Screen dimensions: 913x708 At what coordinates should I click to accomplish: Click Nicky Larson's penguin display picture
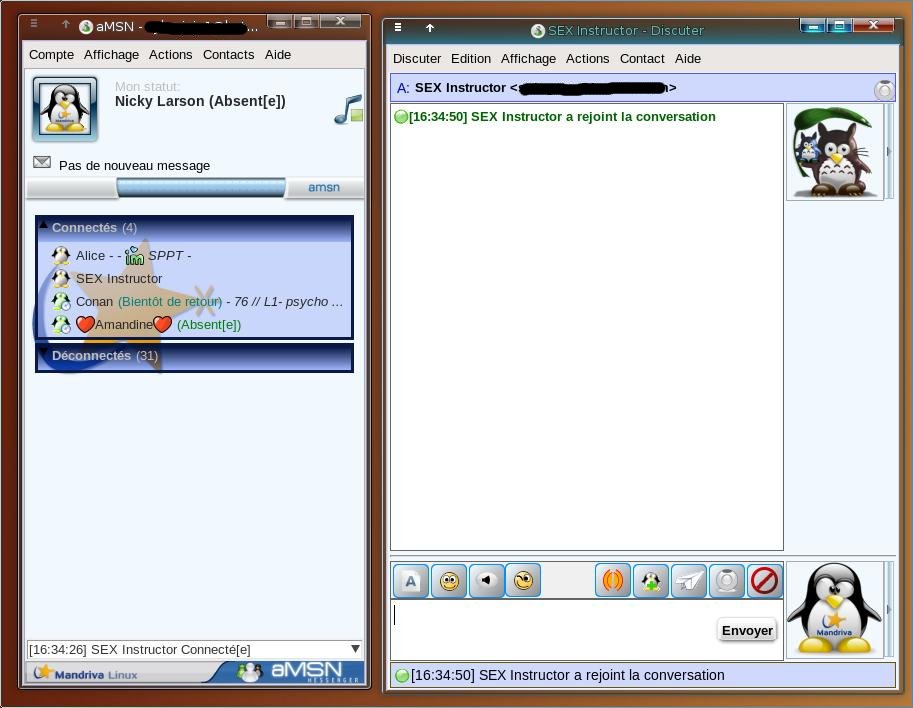point(65,109)
